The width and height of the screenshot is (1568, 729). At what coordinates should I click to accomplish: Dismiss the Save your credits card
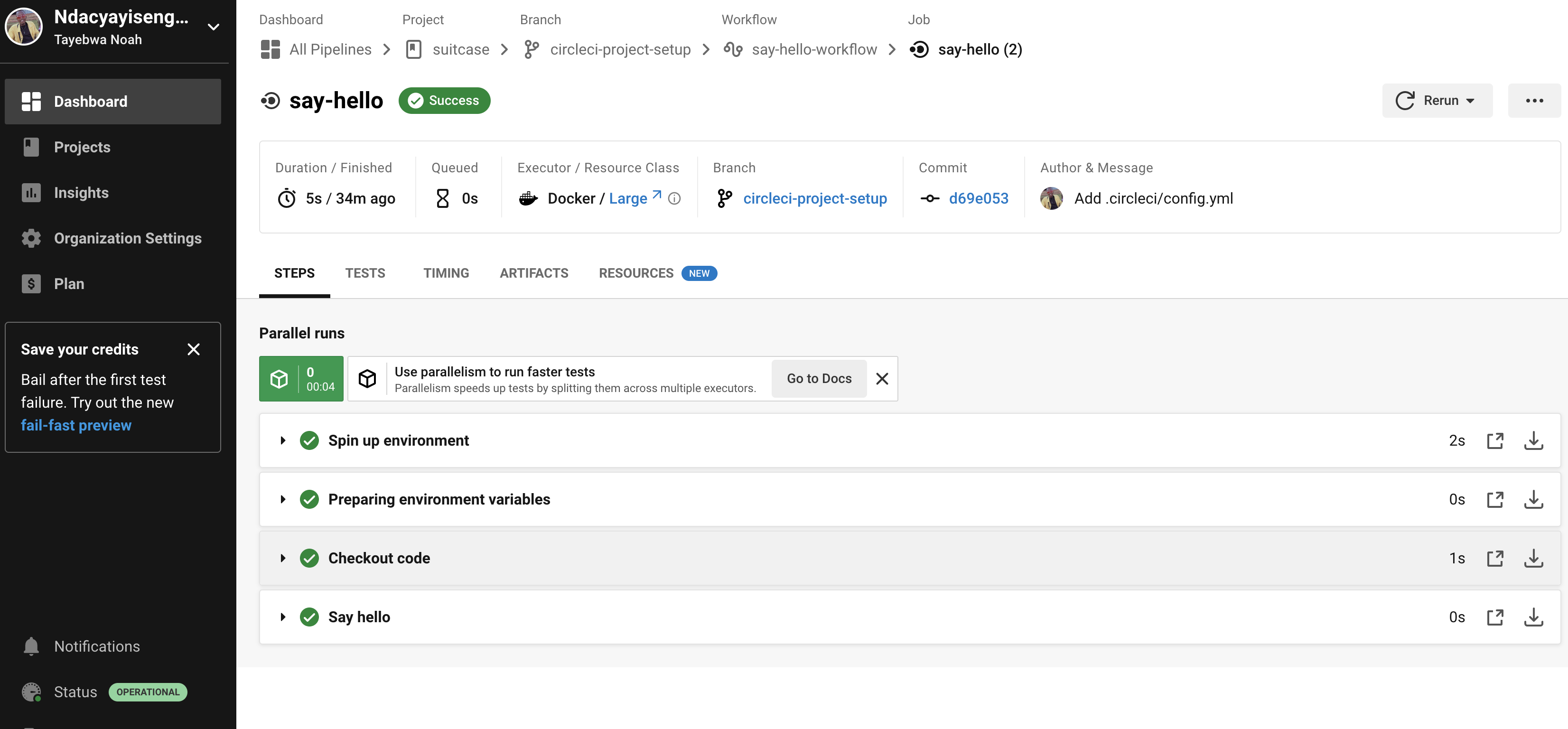pos(194,349)
